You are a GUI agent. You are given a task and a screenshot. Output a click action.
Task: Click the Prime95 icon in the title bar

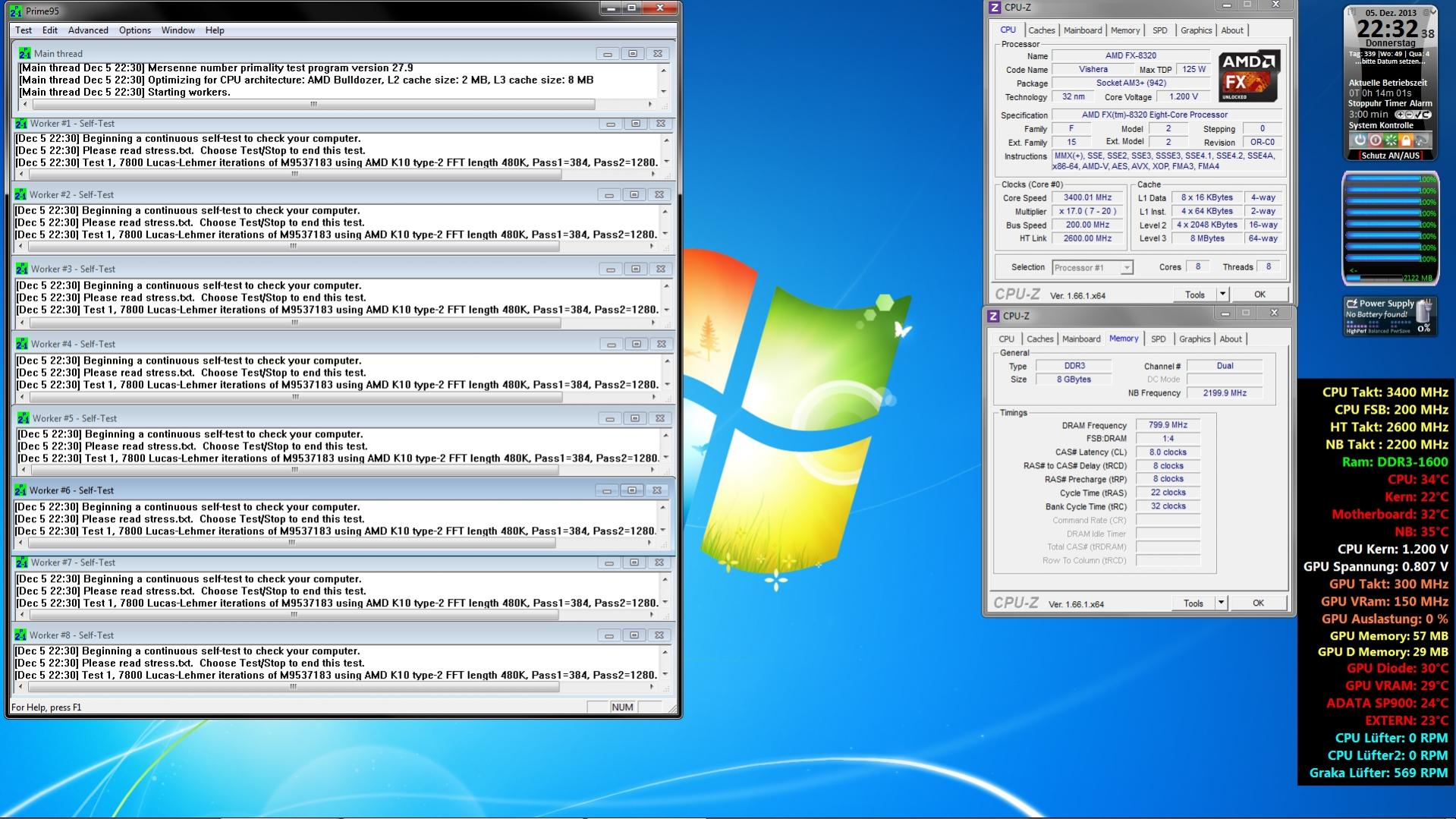pos(16,11)
